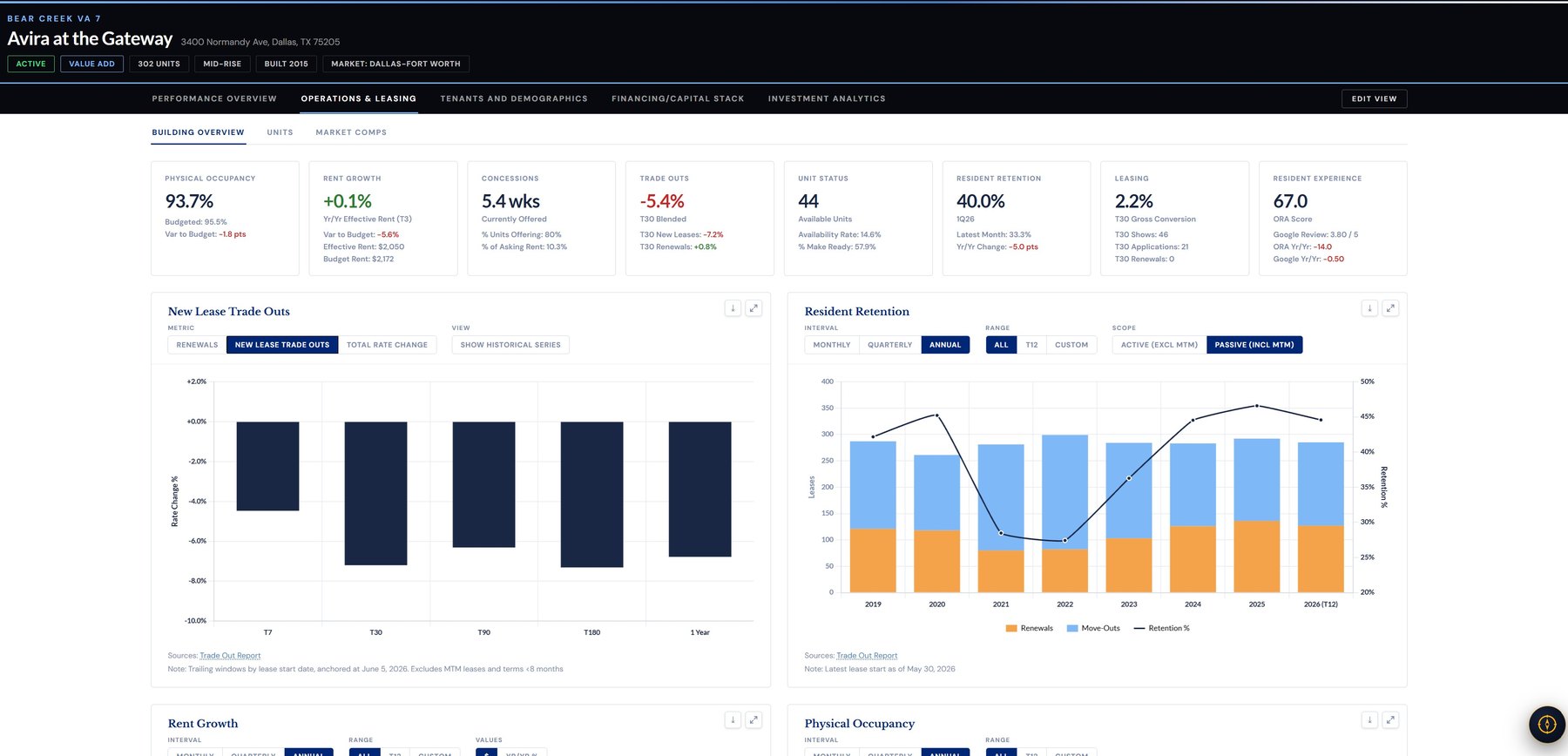Download the Rent Growth chart
1568x756 pixels.
[x=733, y=720]
